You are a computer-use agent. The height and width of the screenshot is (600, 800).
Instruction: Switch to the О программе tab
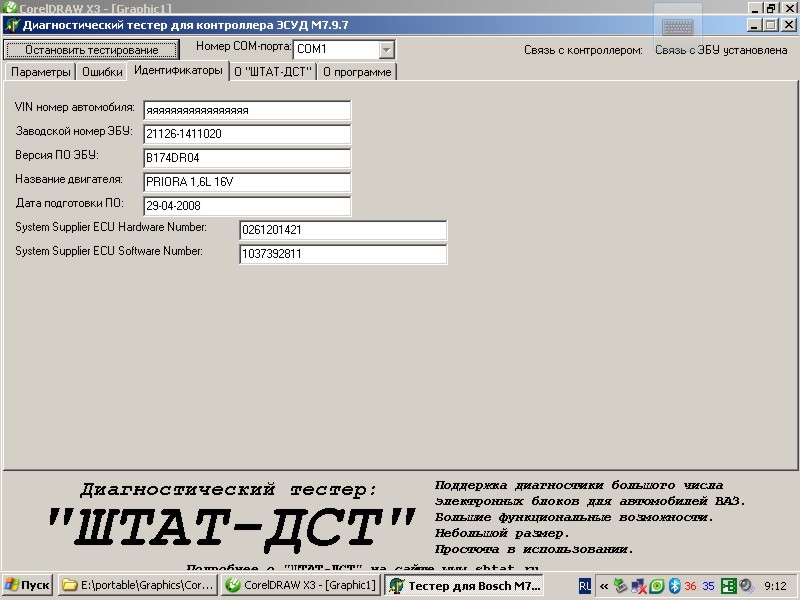click(x=357, y=72)
